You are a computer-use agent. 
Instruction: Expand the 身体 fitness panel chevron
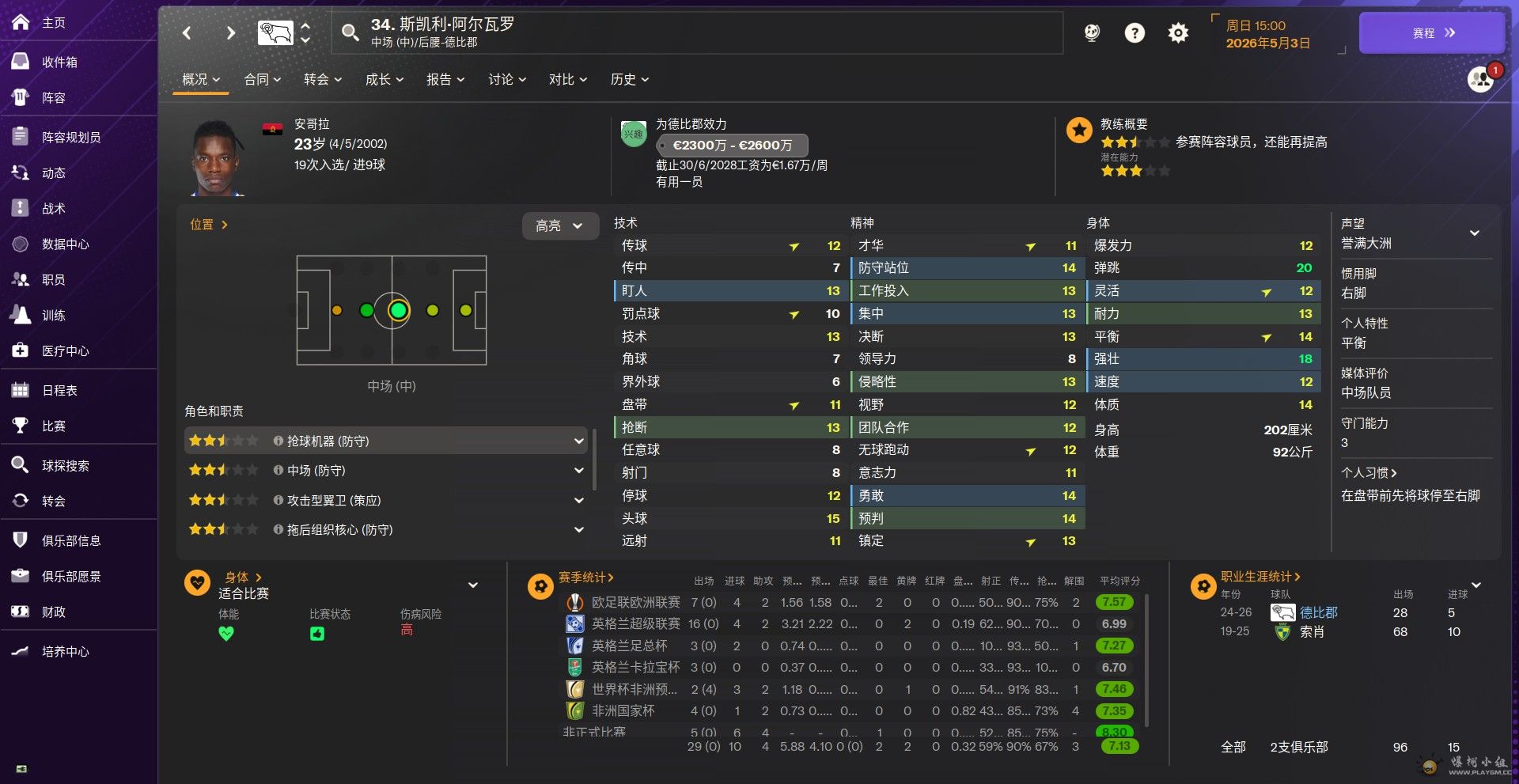[473, 585]
